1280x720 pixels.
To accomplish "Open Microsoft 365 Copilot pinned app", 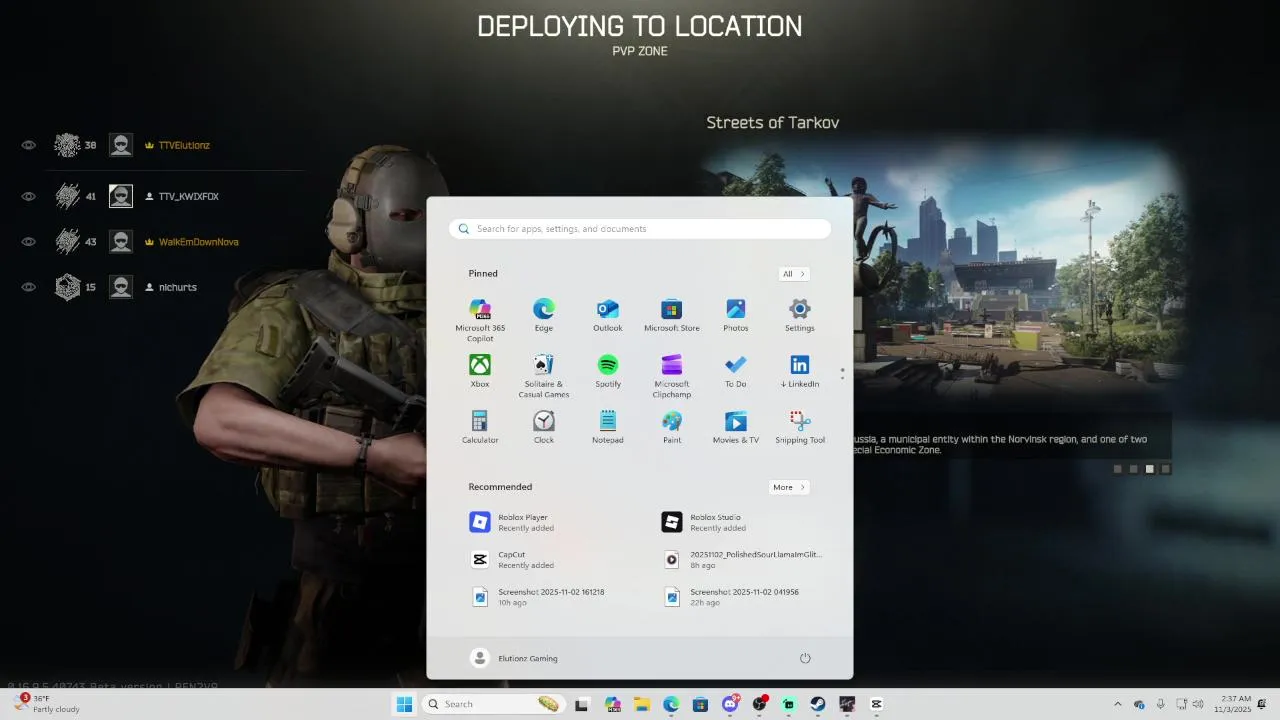I will pyautogui.click(x=480, y=320).
